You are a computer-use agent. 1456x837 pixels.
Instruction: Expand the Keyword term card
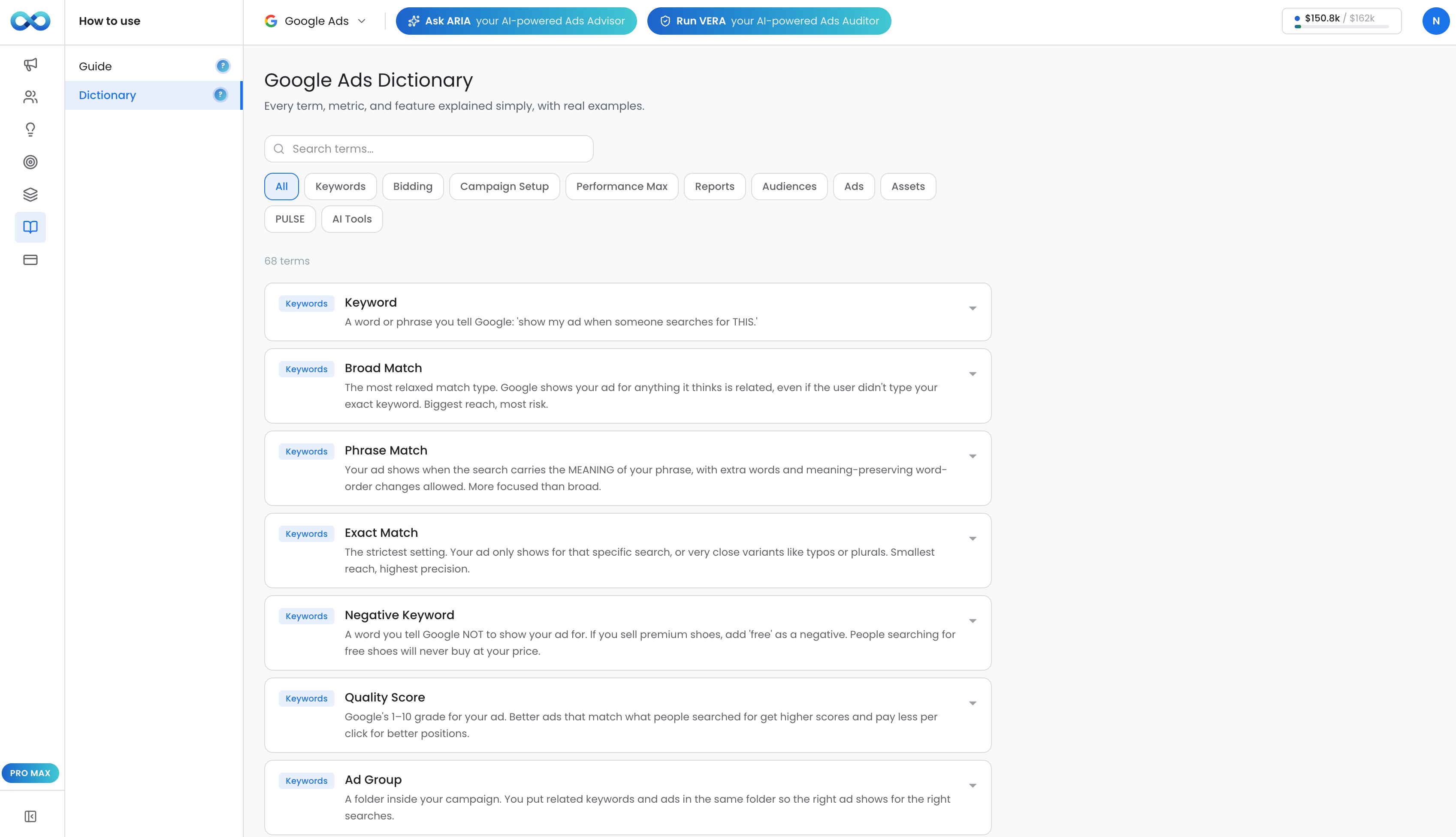click(973, 309)
